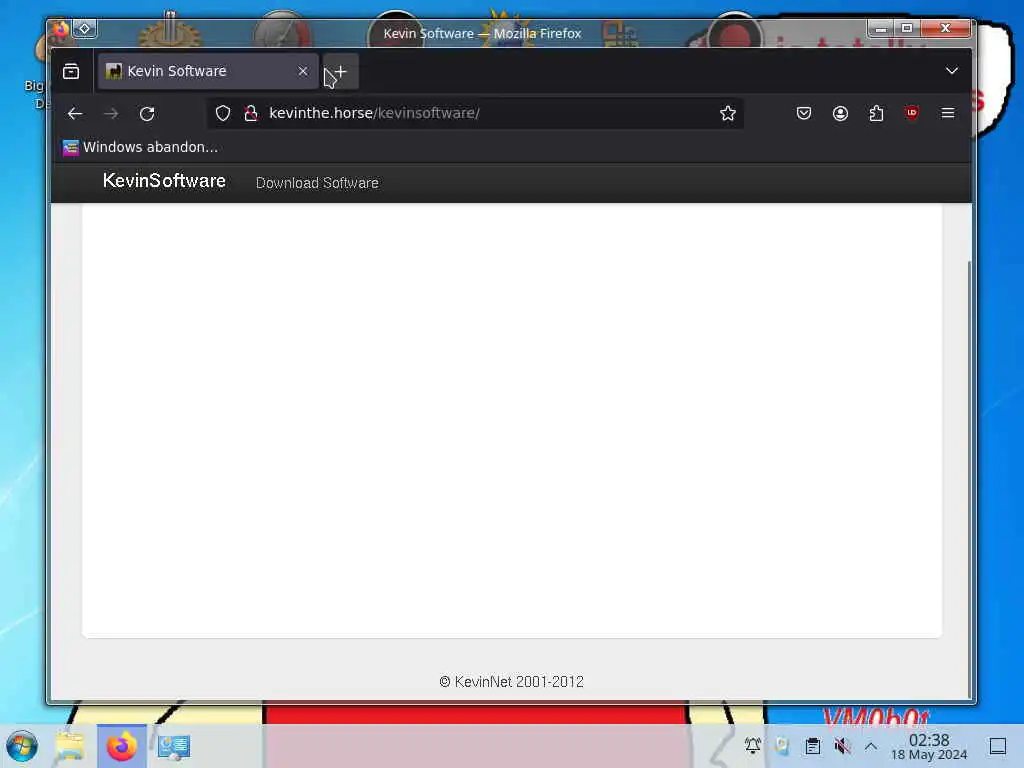Open the clipboard tray icon
The width and height of the screenshot is (1024, 768).
click(x=812, y=745)
